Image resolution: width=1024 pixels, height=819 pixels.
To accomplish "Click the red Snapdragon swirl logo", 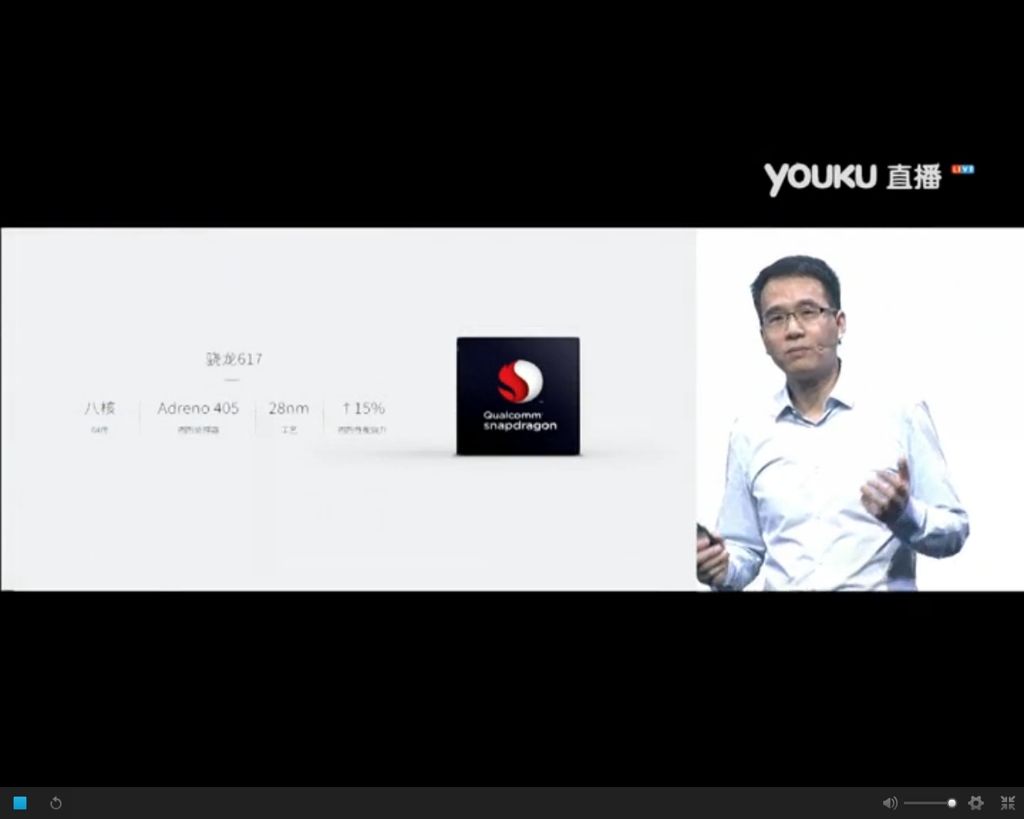I will 519,381.
